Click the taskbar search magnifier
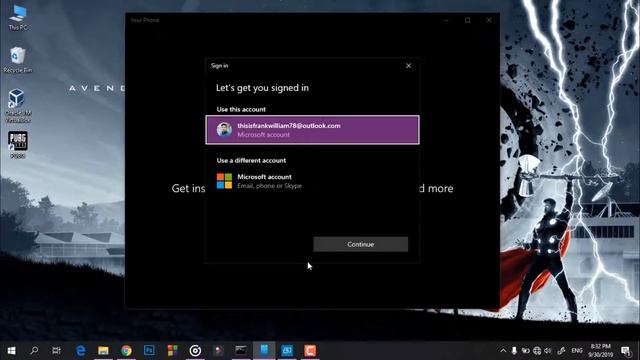The height and width of the screenshot is (360, 640). pyautogui.click(x=34, y=351)
